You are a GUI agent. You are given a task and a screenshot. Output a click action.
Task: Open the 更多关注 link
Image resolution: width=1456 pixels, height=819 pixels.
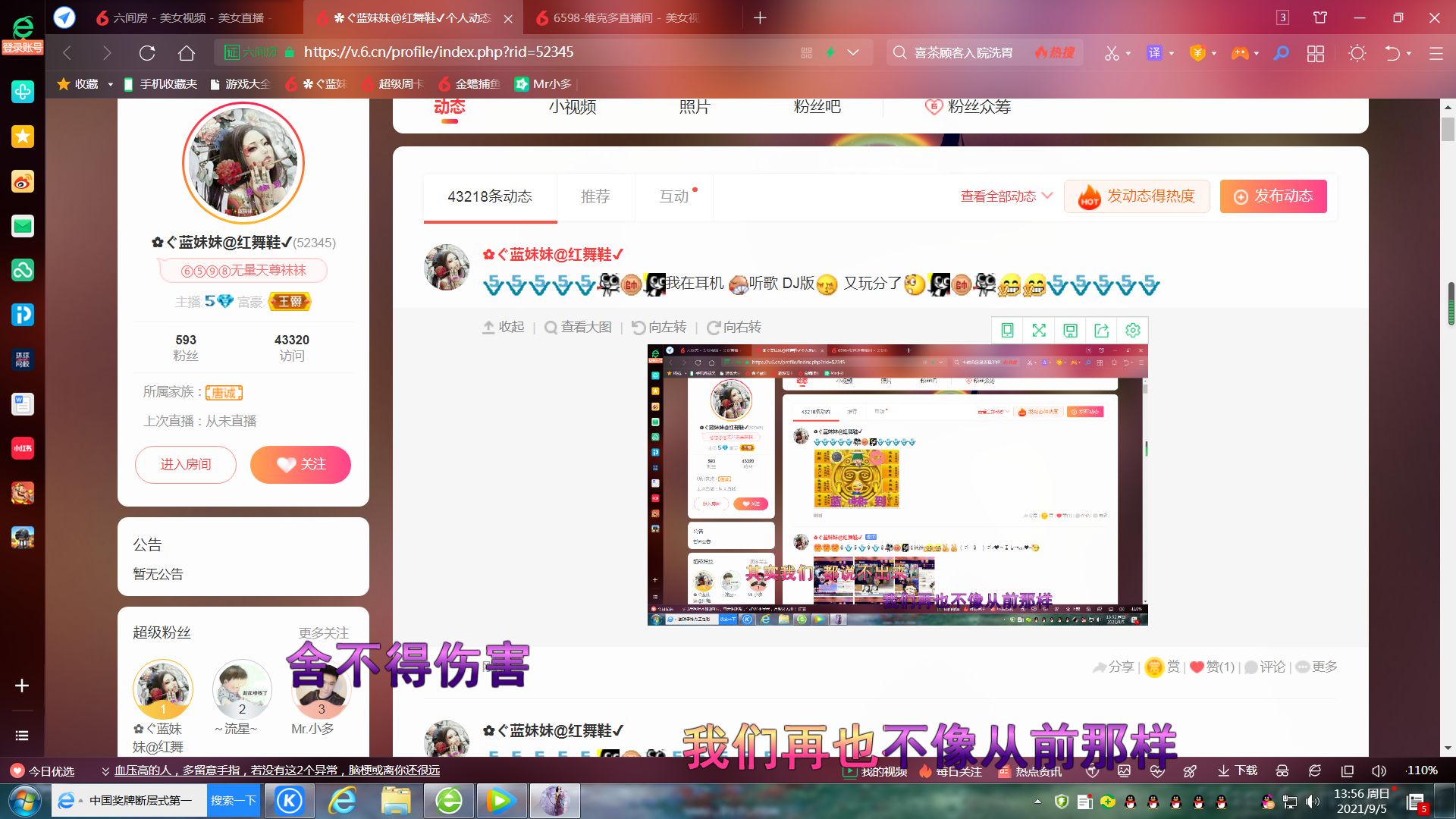[323, 633]
